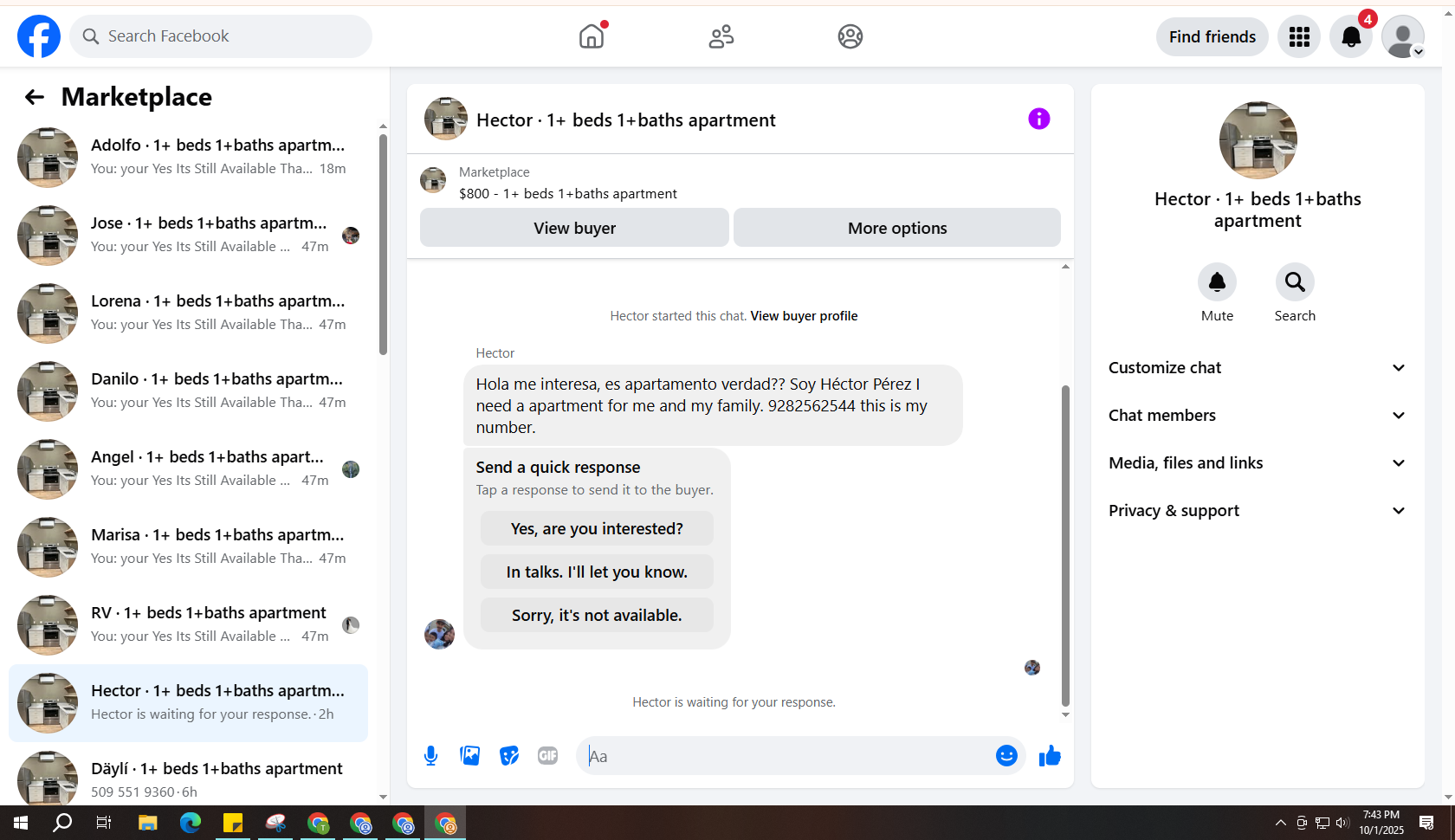Image resolution: width=1455 pixels, height=840 pixels.
Task: Attach a photo file to the message
Action: click(x=470, y=756)
